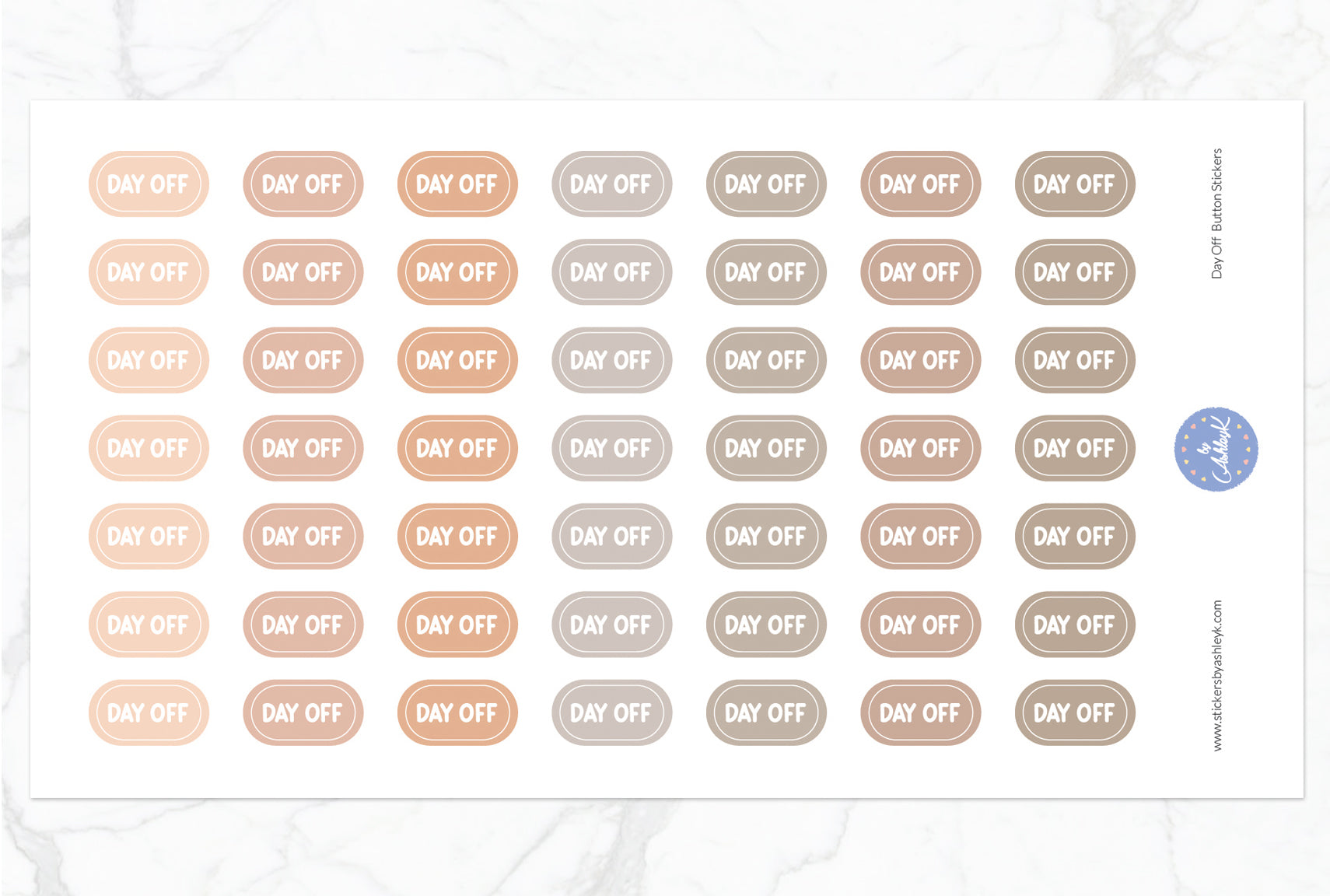
Task: Click the bottom-row dusty pink DAY OFF sticker
Action: 303,712
